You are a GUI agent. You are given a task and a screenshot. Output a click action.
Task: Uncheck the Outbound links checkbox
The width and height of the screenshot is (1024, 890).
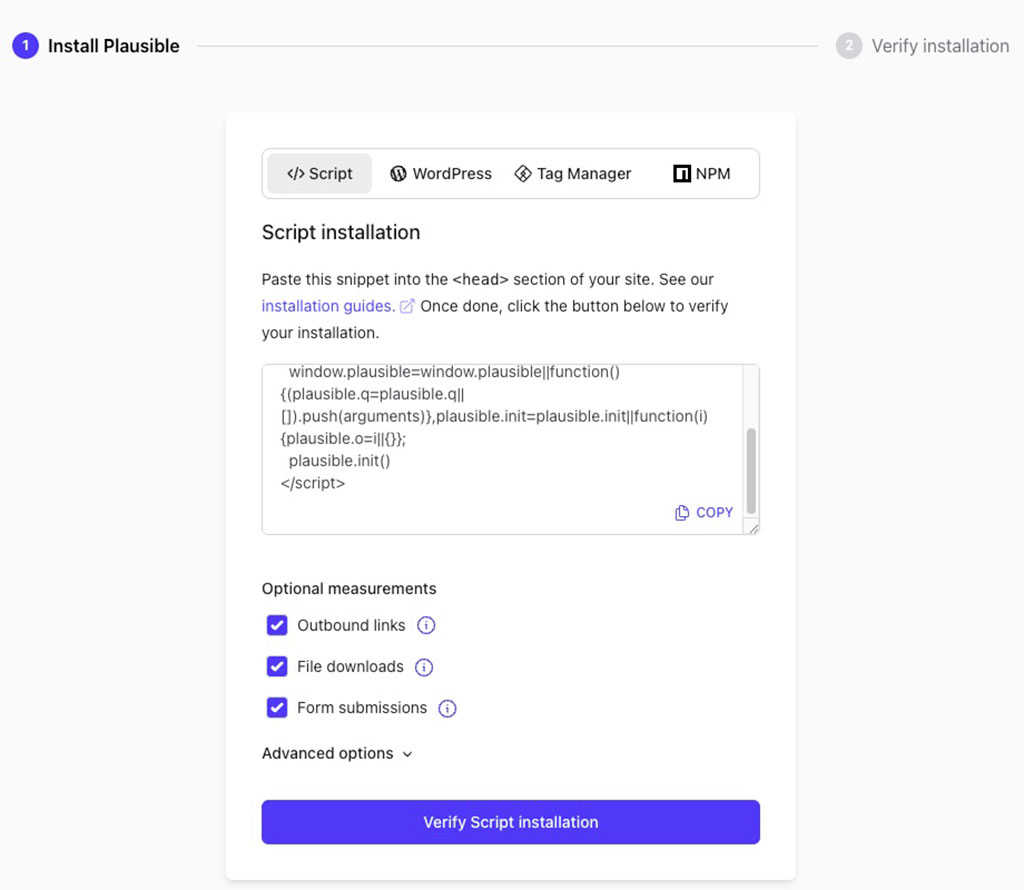(277, 626)
